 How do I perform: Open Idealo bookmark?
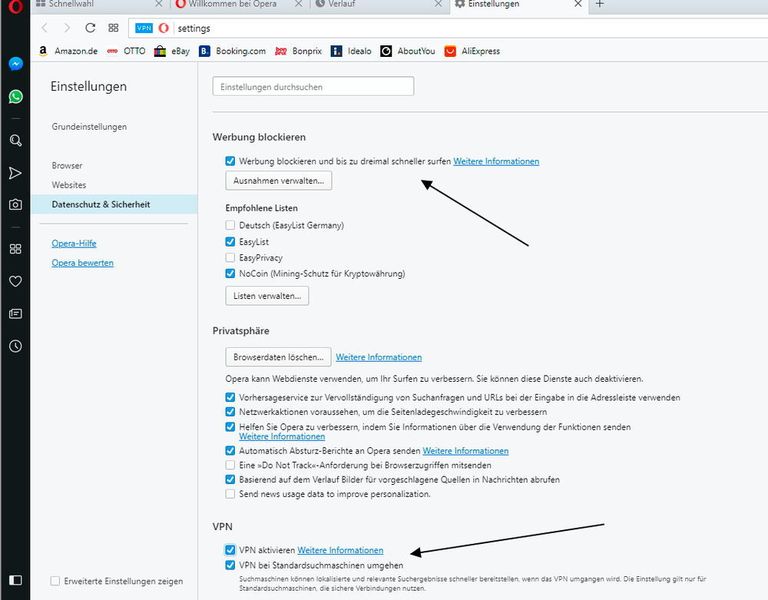[x=351, y=51]
